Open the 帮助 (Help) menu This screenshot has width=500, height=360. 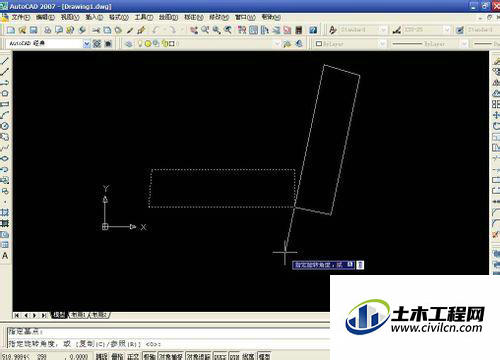point(271,17)
